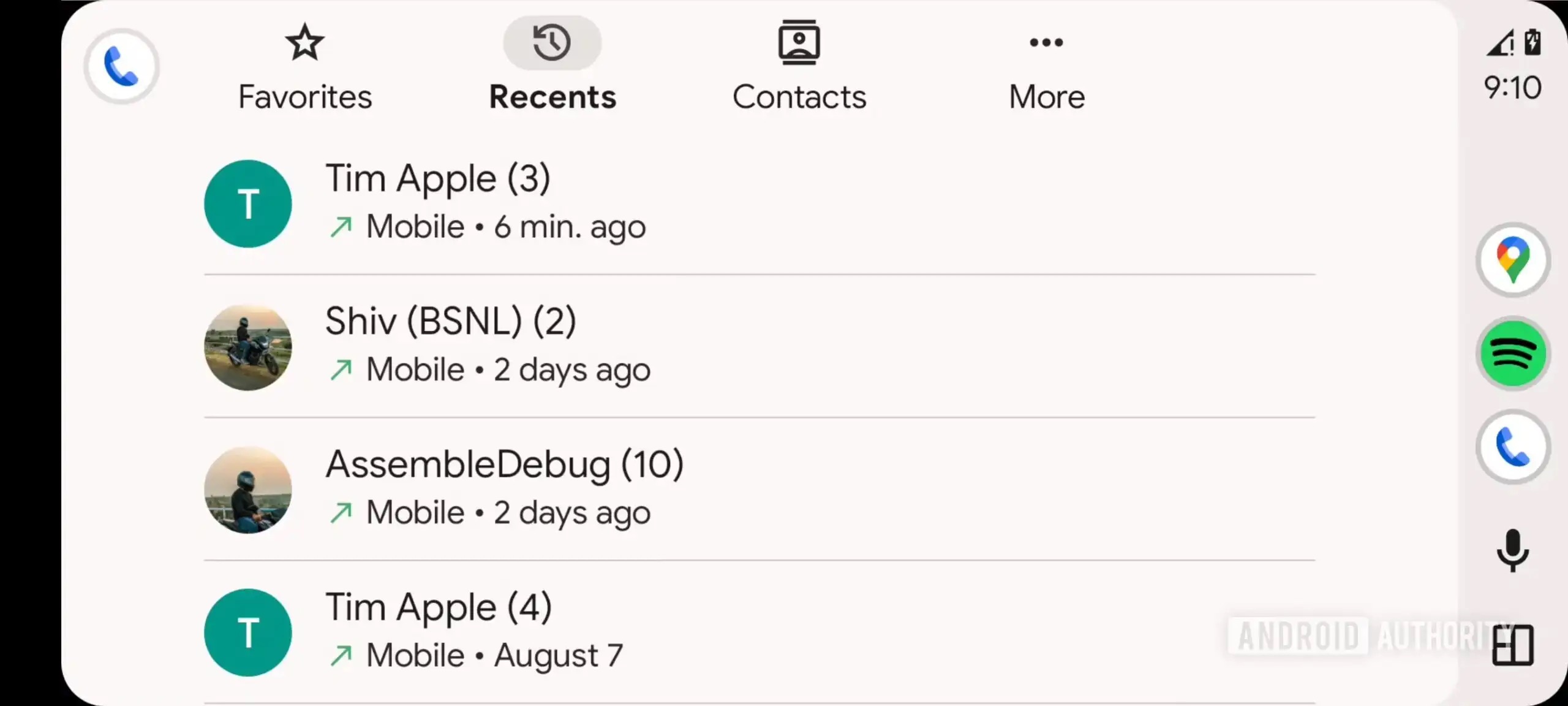Image resolution: width=1568 pixels, height=706 pixels.
Task: Tap AssembleDebug's profile picture
Action: pos(248,490)
